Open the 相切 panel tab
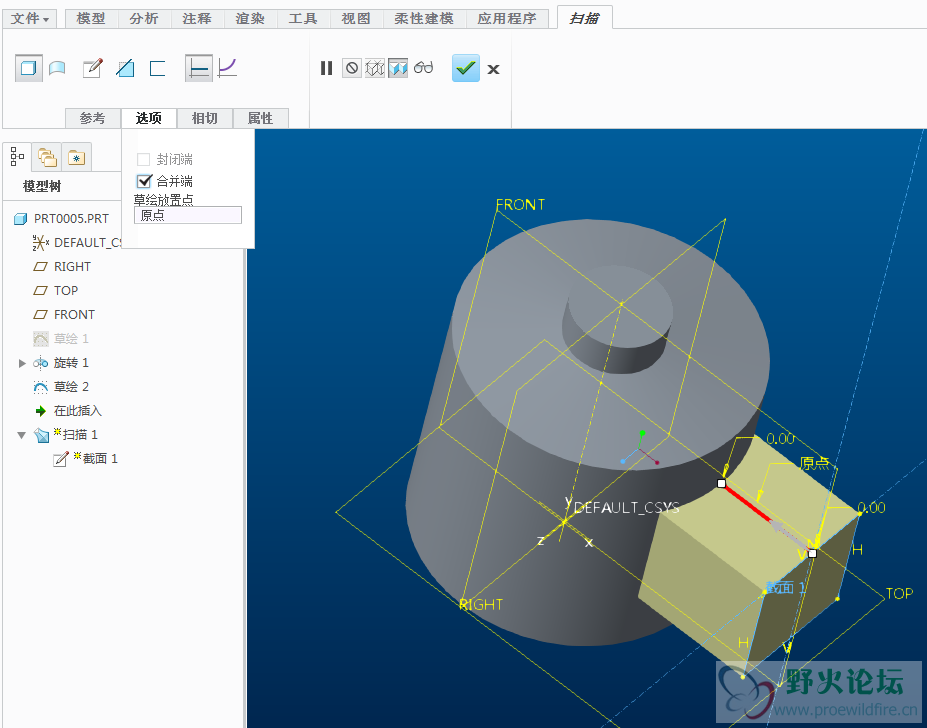Screen dimensions: 927x728 (205, 118)
